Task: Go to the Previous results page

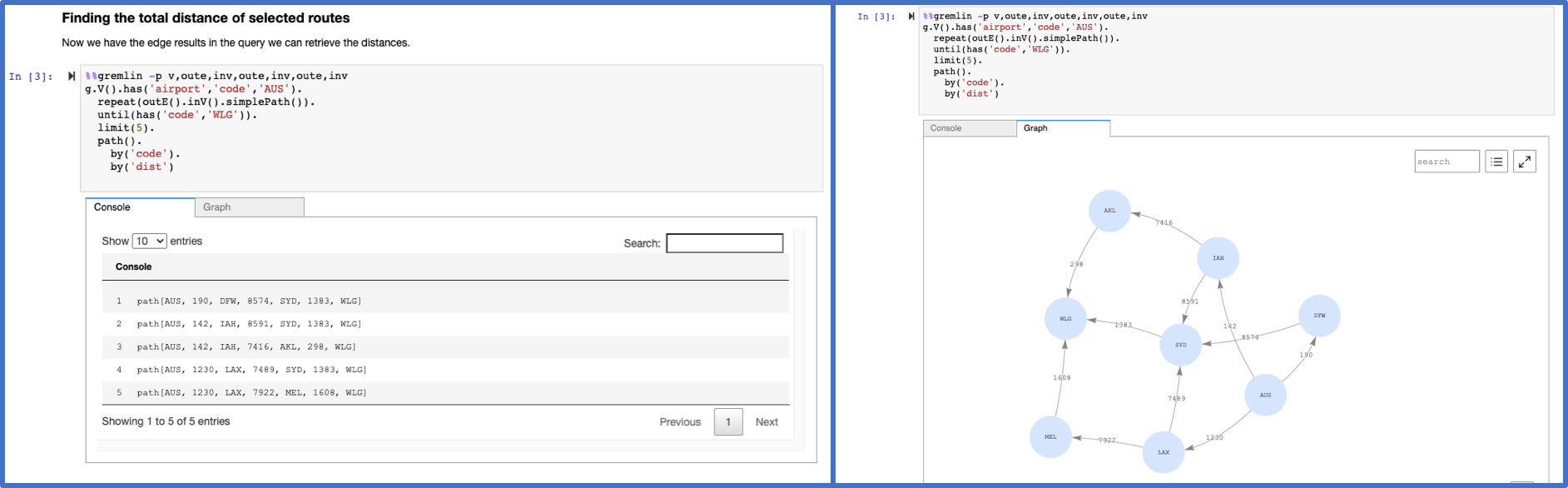Action: 680,422
